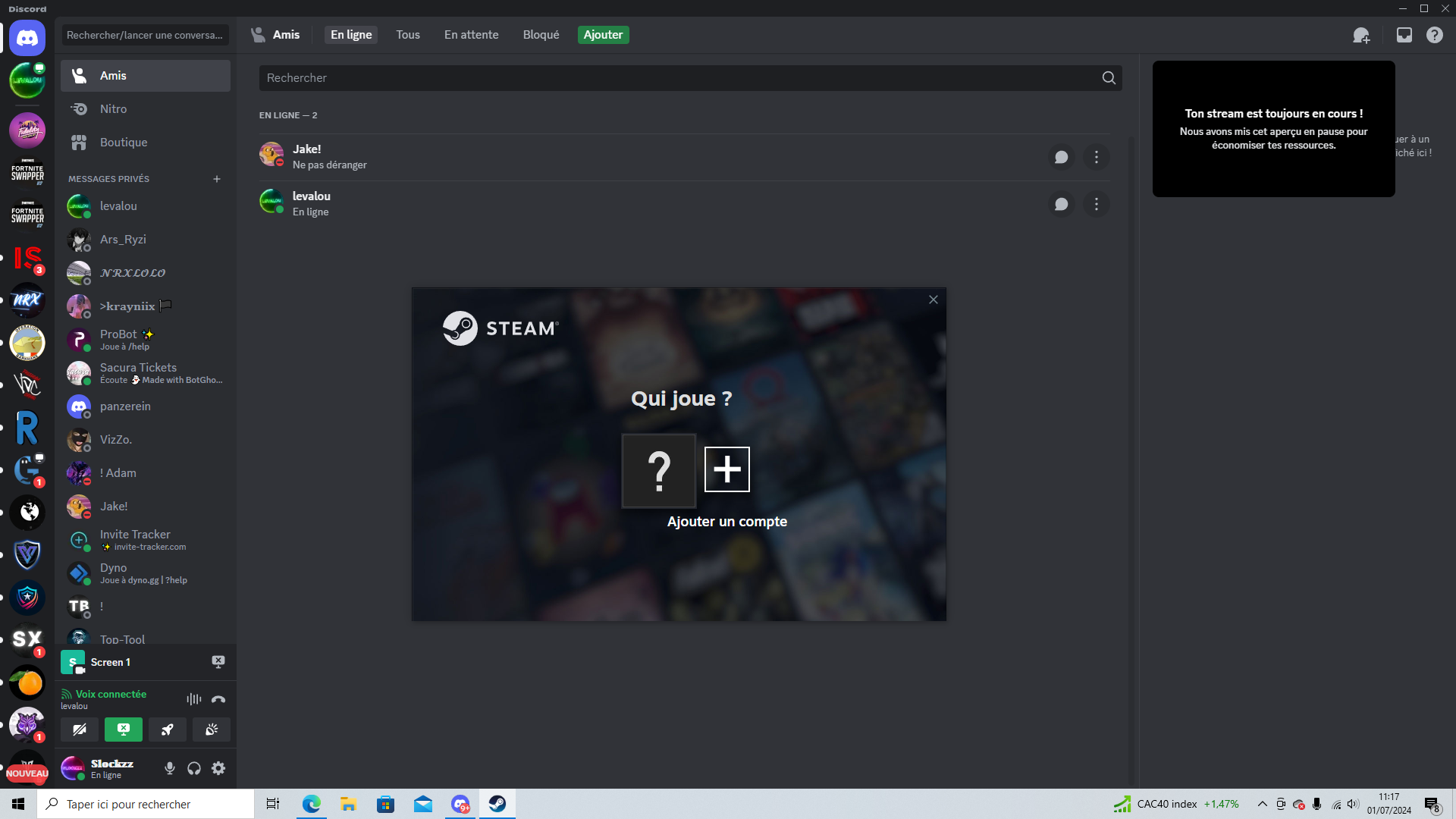
Task: Open File Explorer from taskbar
Action: coord(349,804)
